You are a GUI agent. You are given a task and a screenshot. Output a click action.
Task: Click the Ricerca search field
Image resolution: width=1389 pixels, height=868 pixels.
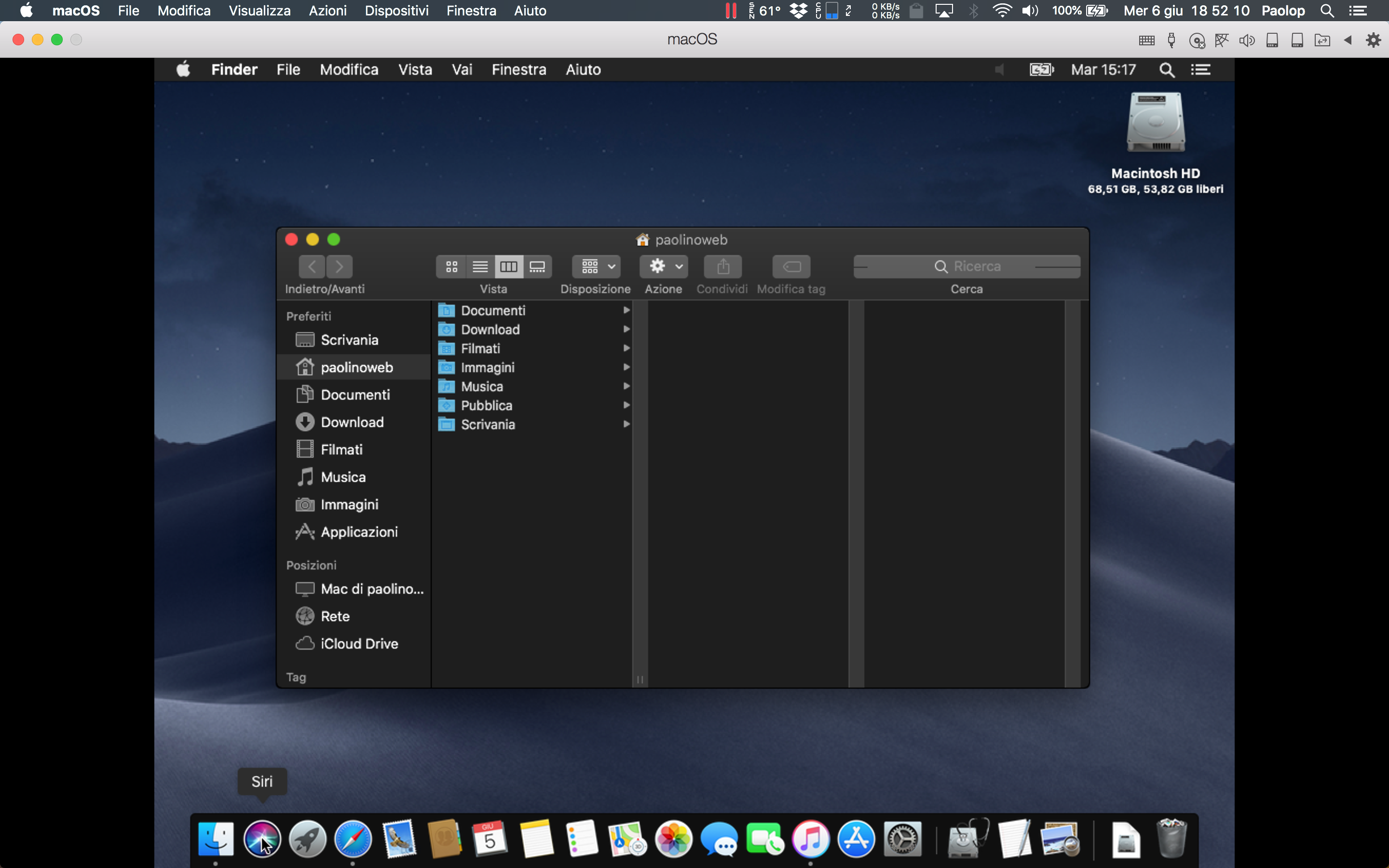(967, 266)
